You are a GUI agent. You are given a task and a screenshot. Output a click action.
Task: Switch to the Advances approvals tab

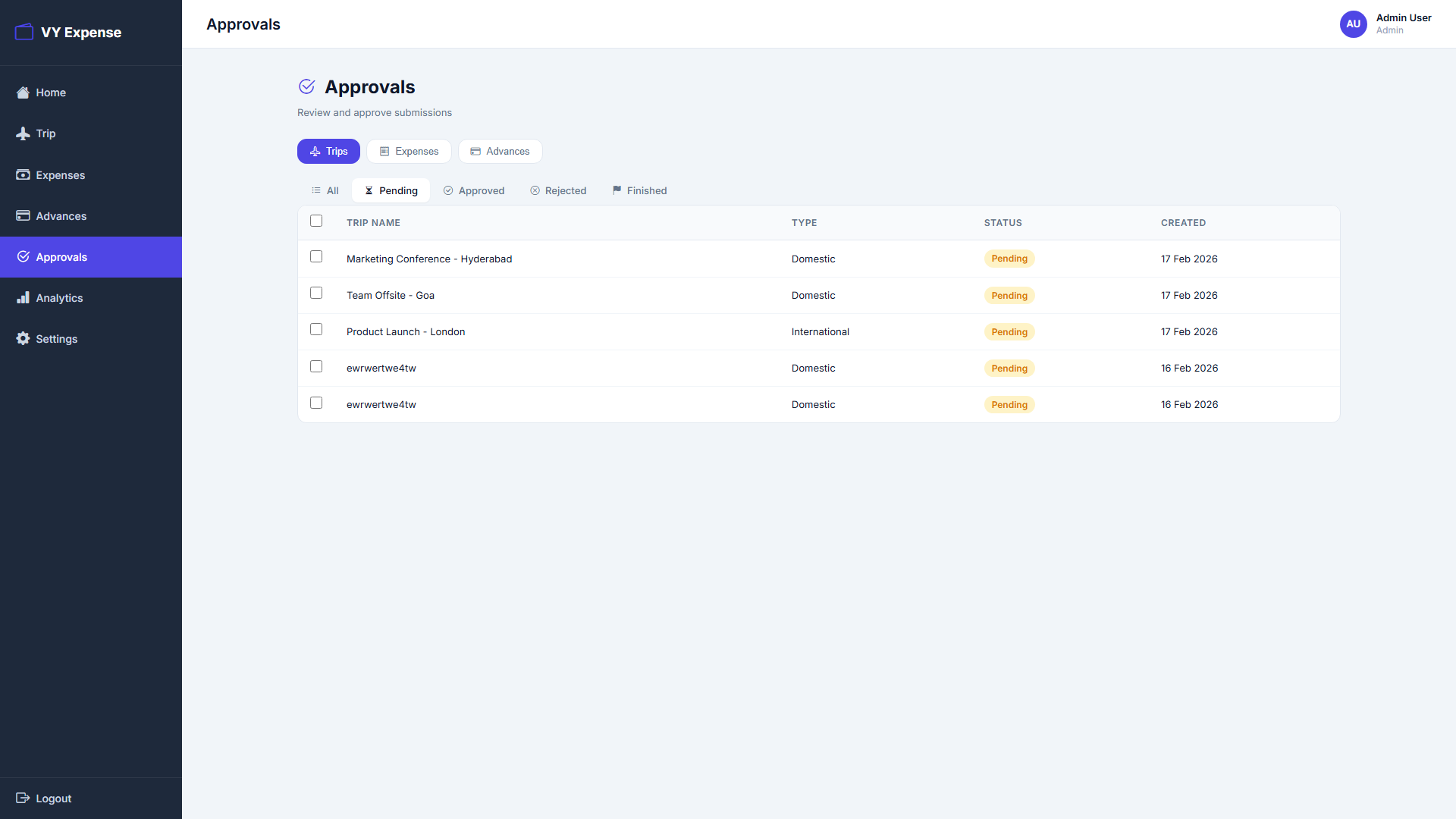500,151
